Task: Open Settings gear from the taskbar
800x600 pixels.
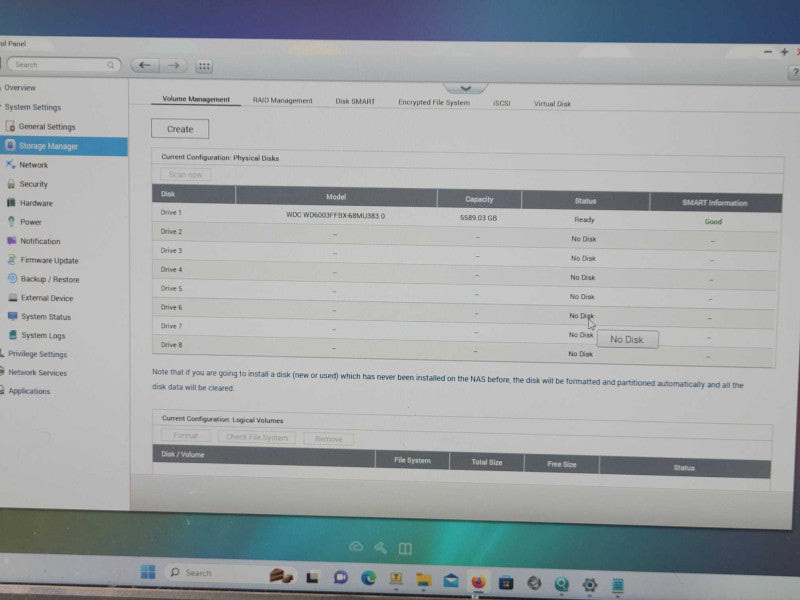Action: click(x=589, y=585)
